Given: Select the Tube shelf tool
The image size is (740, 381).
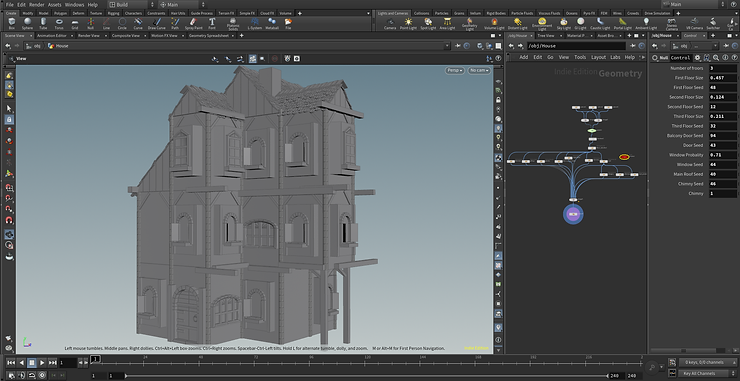Looking at the screenshot, I should (x=43, y=24).
